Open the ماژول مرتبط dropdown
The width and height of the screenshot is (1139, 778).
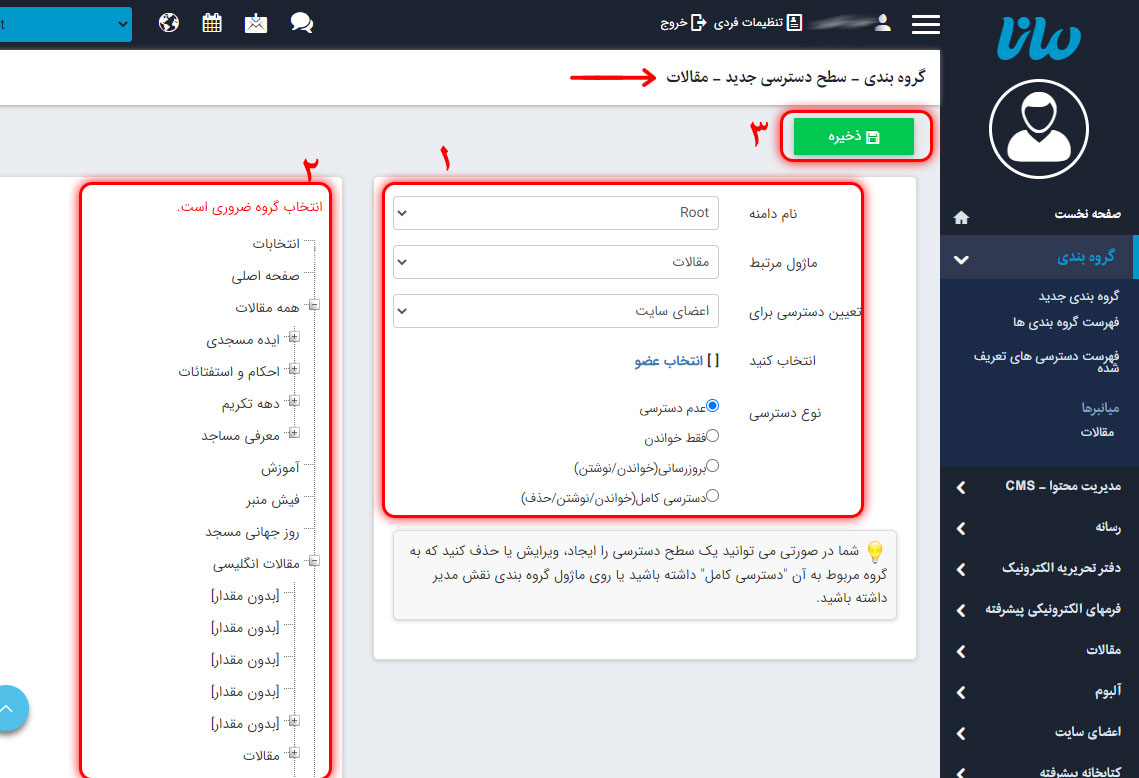[555, 262]
